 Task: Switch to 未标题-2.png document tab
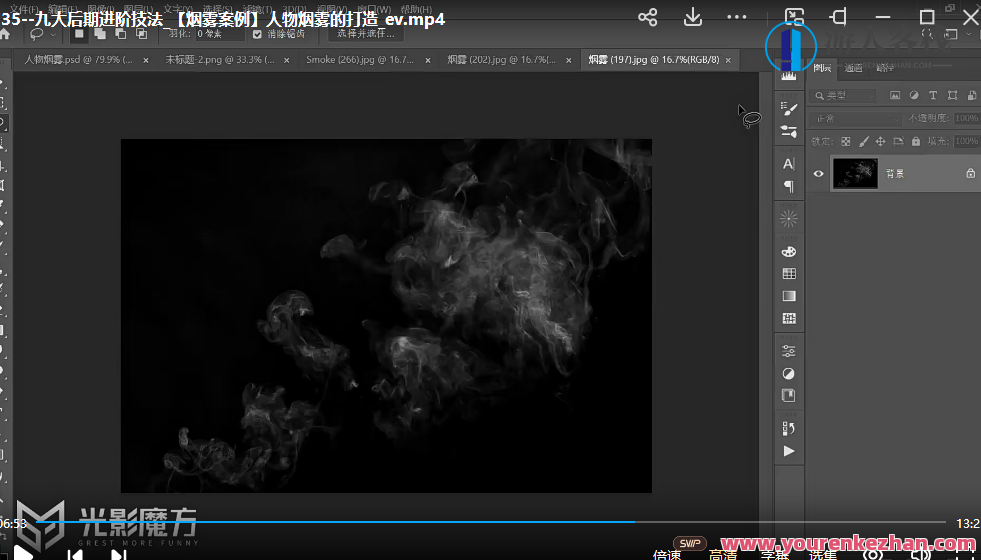point(220,60)
